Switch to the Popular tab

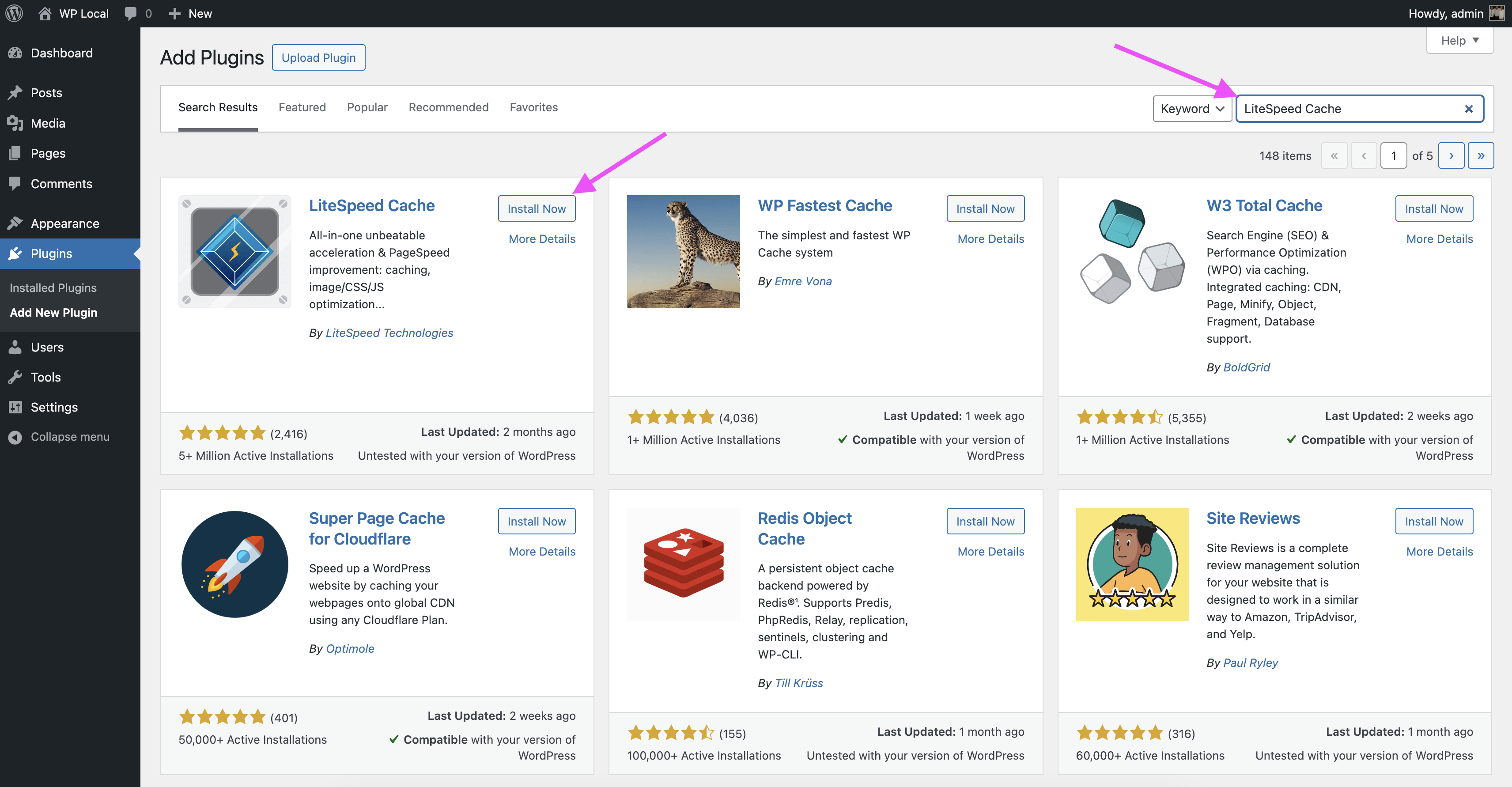pyautogui.click(x=367, y=107)
